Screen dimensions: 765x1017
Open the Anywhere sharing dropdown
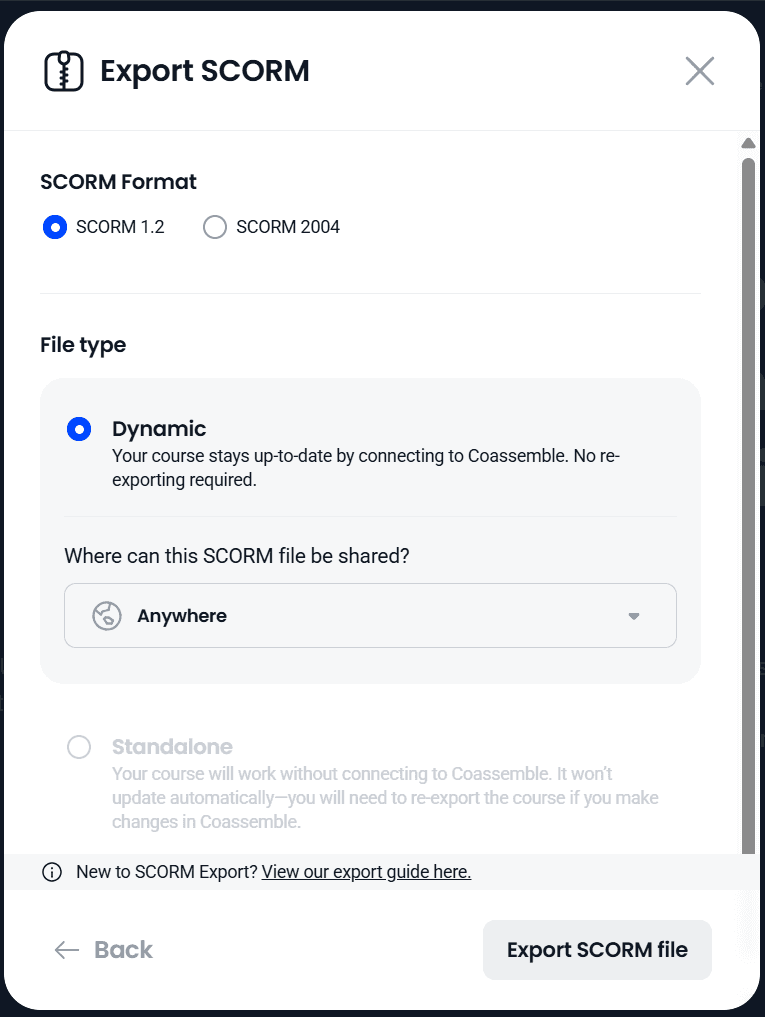(370, 616)
